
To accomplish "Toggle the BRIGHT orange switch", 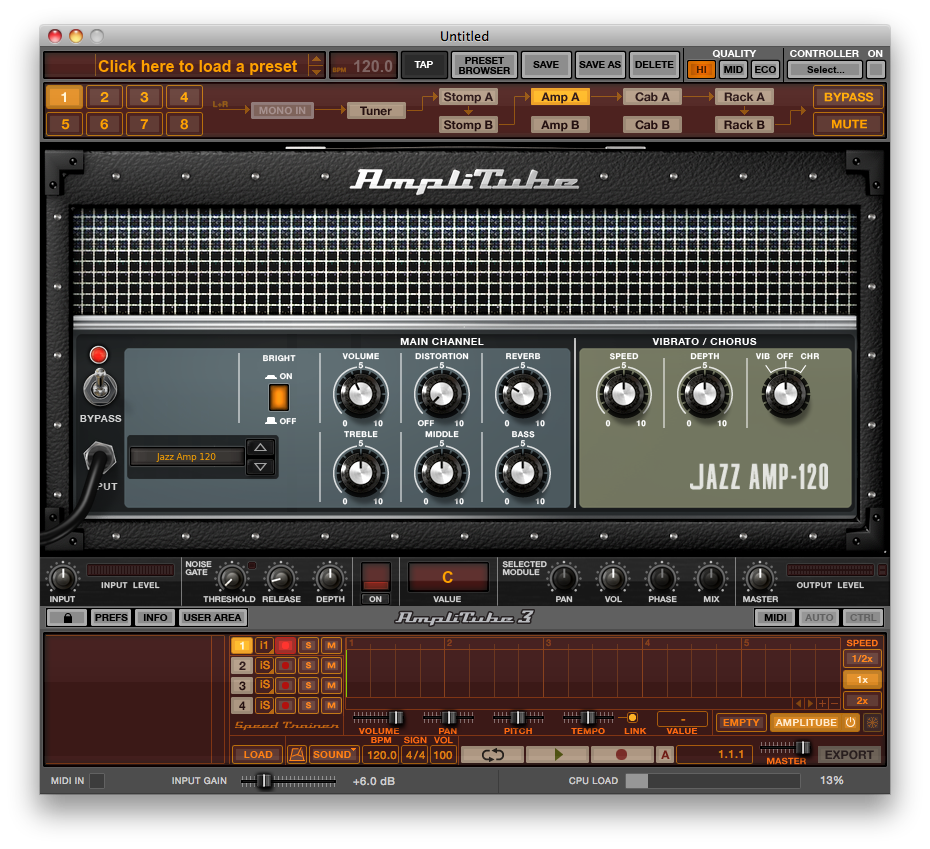I will click(279, 398).
